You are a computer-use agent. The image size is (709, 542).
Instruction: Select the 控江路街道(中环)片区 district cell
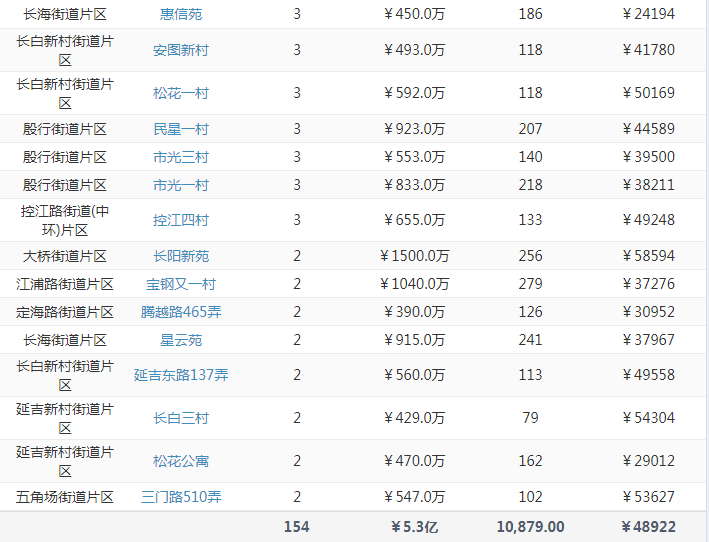click(65, 221)
